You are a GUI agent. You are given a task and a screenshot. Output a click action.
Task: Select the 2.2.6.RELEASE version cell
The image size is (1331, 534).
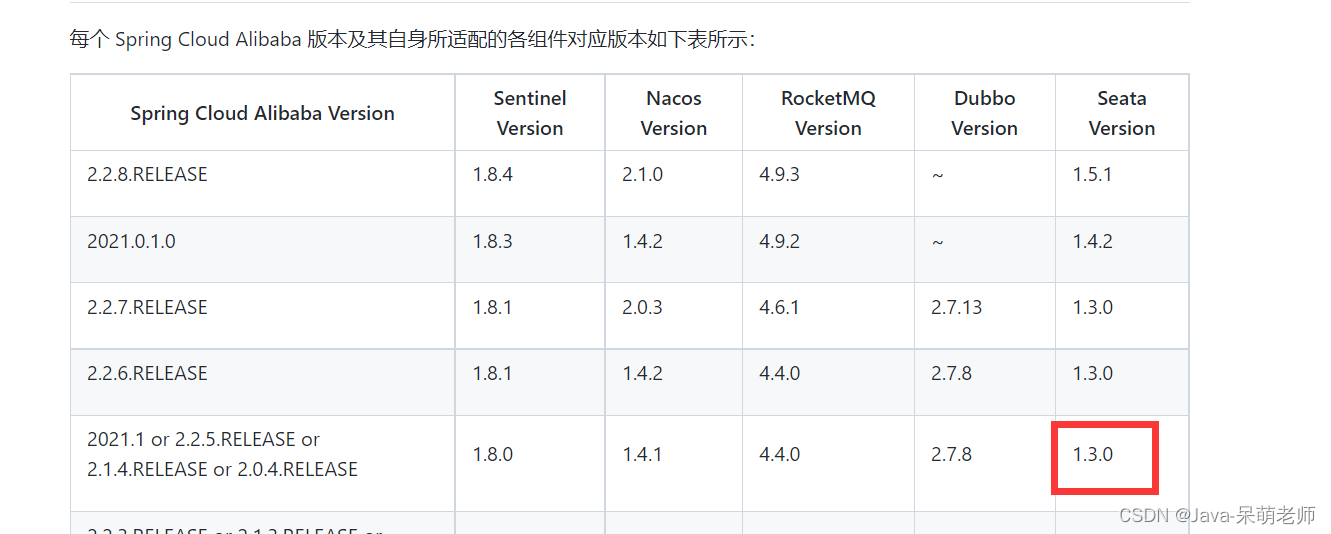[x=147, y=374]
